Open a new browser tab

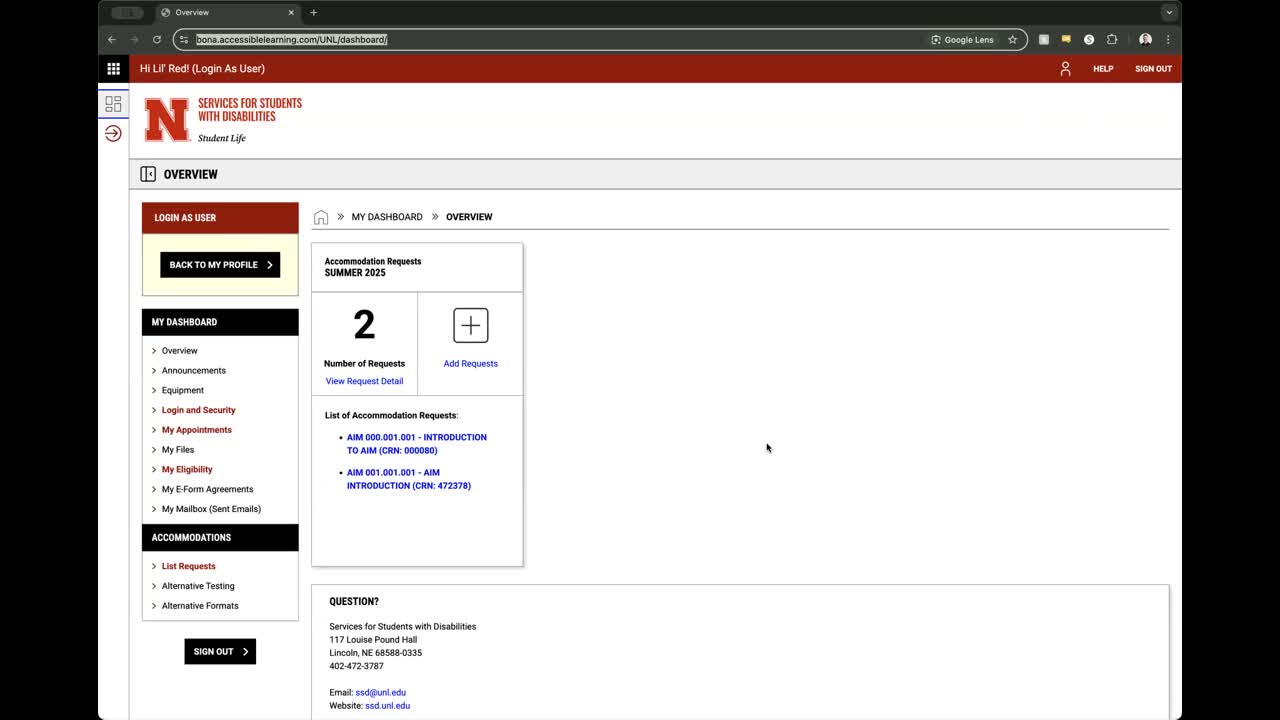[x=313, y=13]
